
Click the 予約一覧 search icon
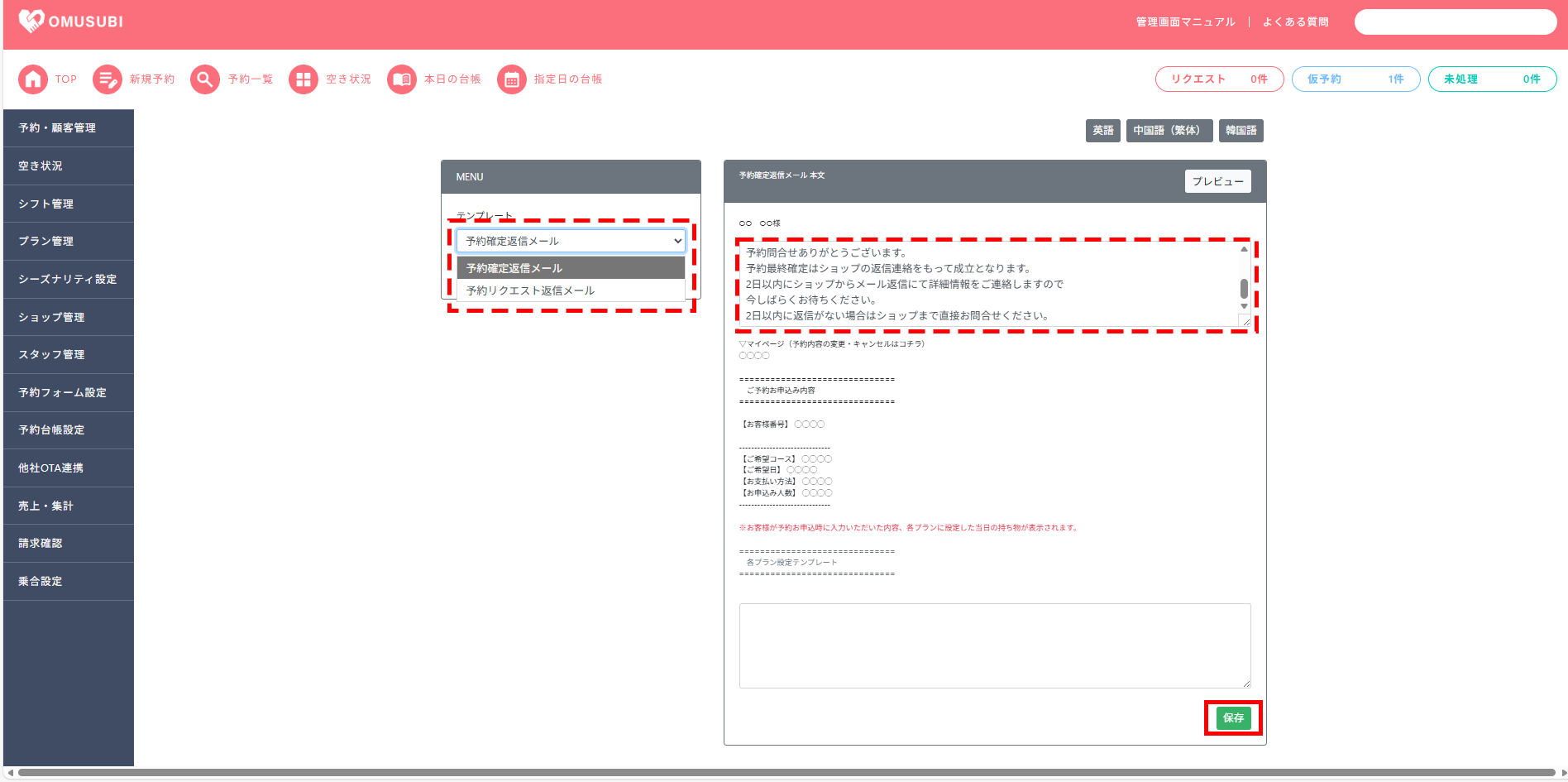pos(205,79)
